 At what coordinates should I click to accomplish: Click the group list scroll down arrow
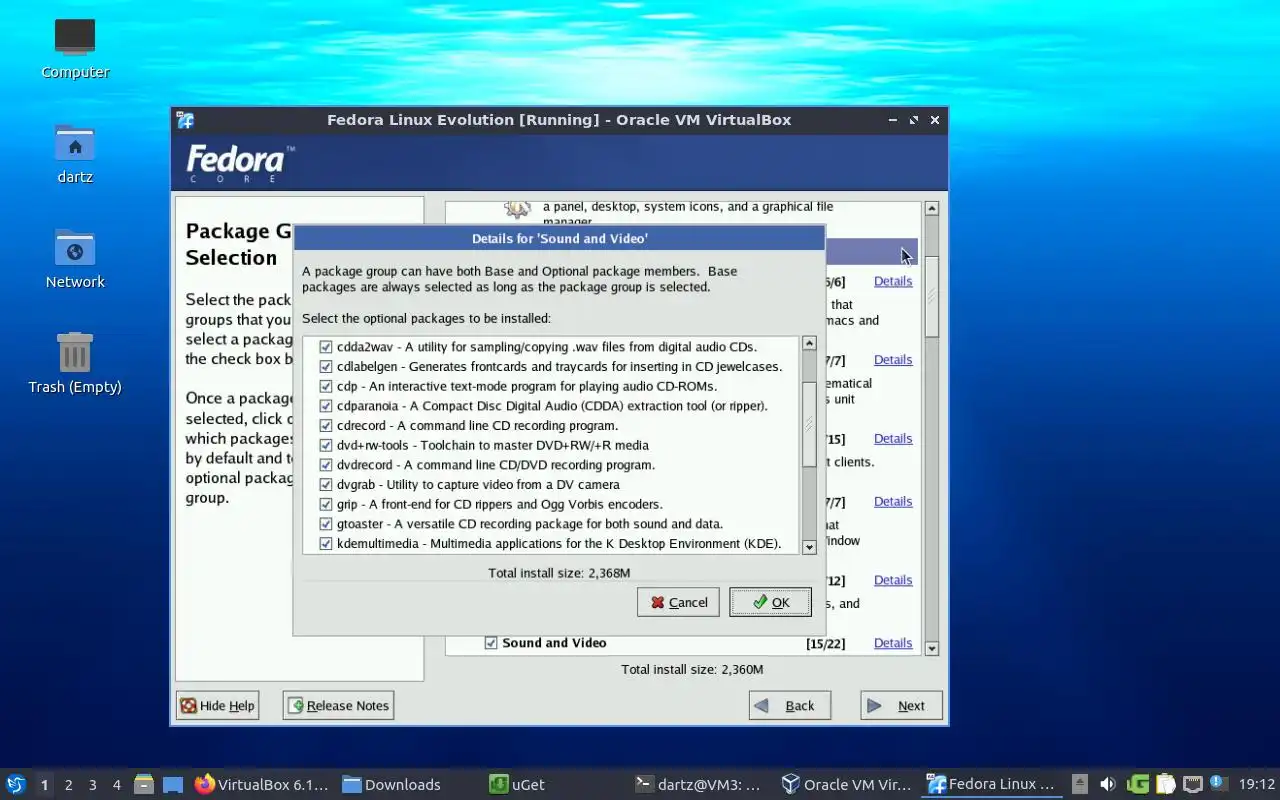click(932, 649)
